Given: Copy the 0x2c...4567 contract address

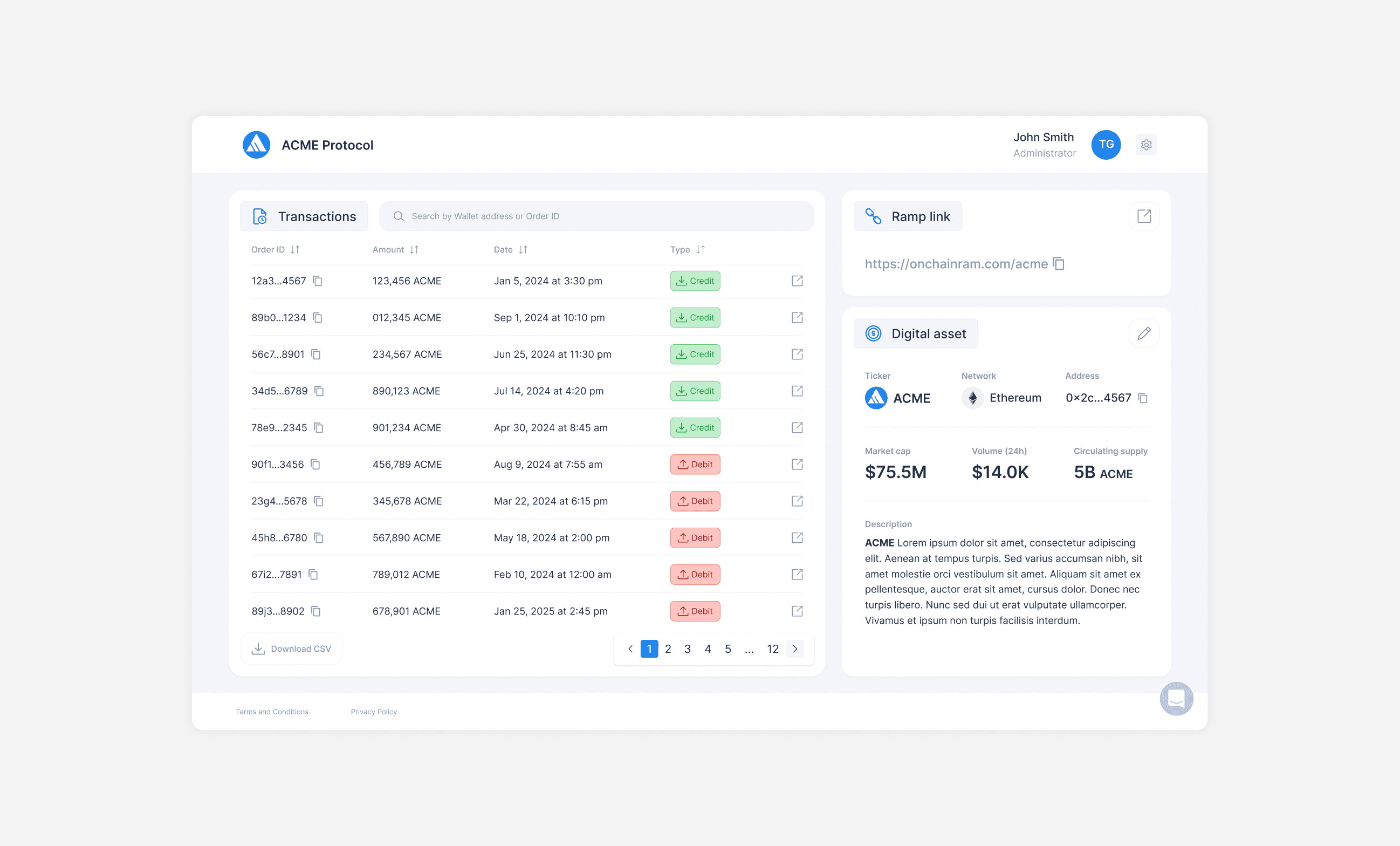Looking at the screenshot, I should (x=1143, y=398).
